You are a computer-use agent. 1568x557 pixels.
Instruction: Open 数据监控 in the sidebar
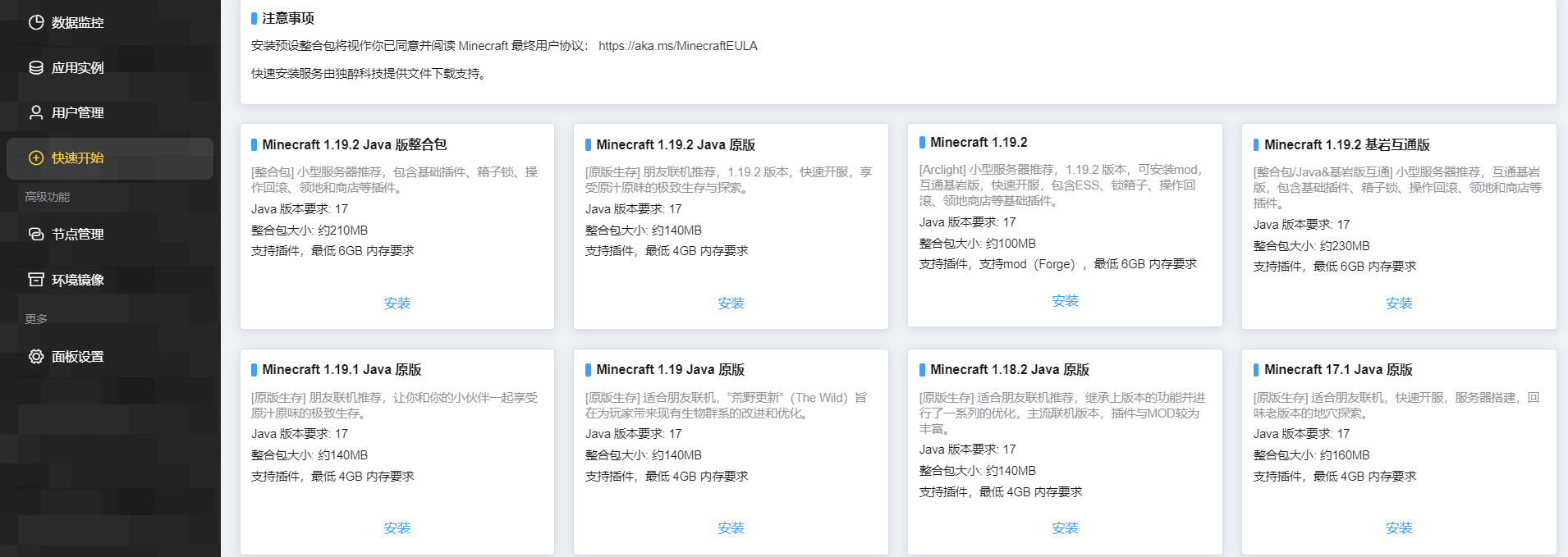(110, 22)
